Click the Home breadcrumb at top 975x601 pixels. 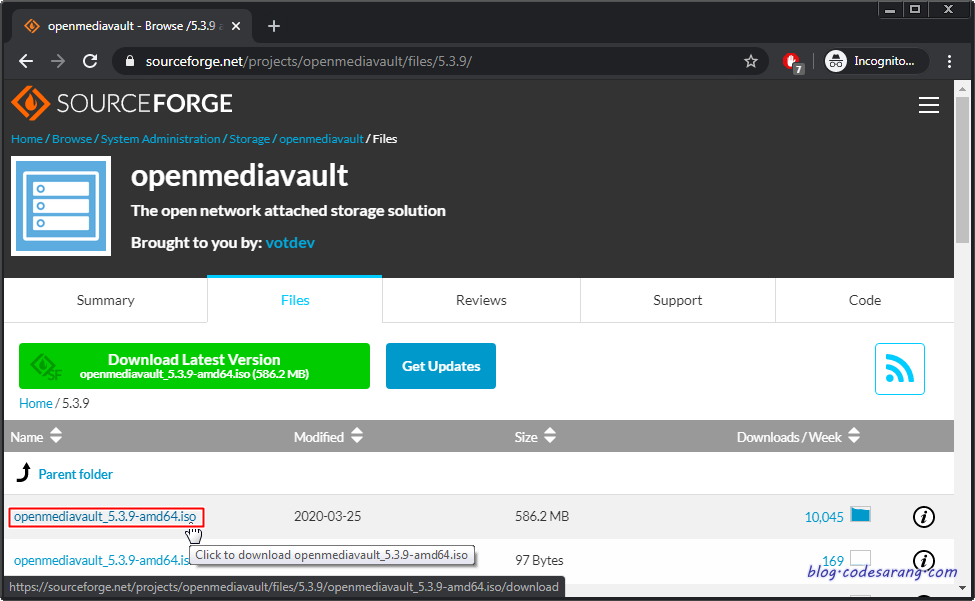coord(27,139)
